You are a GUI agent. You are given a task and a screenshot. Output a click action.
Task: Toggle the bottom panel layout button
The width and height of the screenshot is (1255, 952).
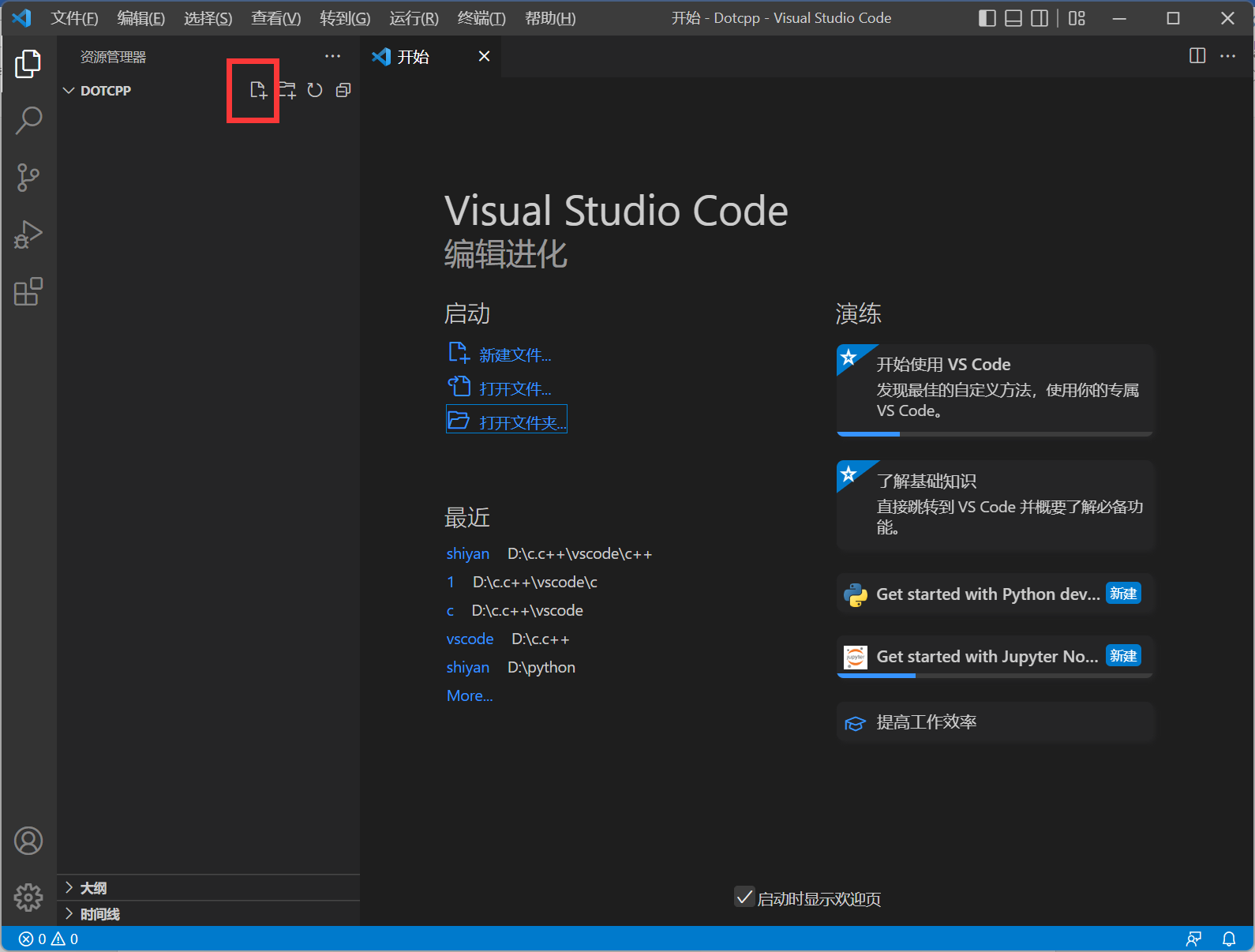1013,18
